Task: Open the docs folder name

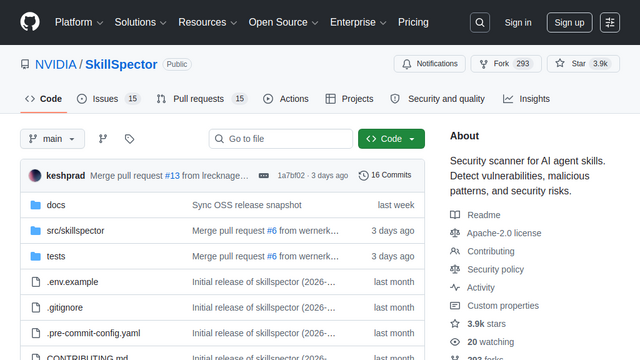Action: click(x=56, y=205)
